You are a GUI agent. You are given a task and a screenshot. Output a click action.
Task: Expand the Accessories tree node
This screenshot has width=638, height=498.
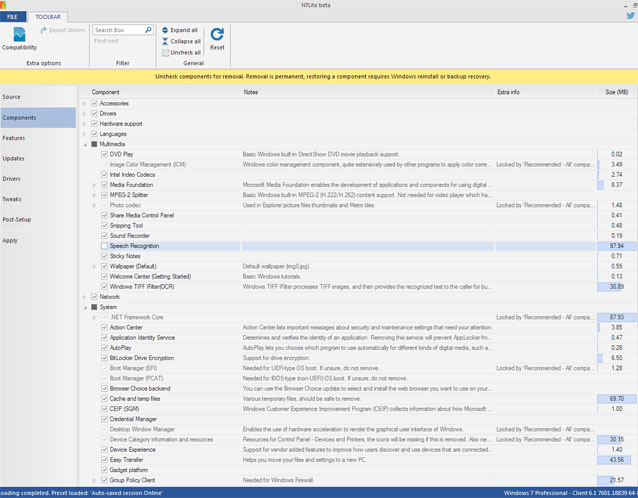click(84, 103)
